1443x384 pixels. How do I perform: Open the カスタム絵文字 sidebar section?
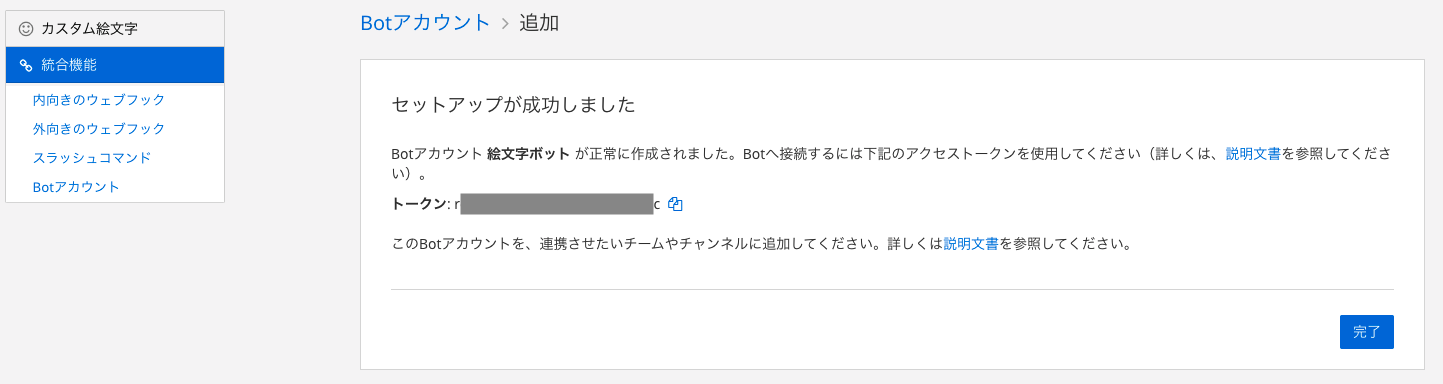(x=115, y=29)
